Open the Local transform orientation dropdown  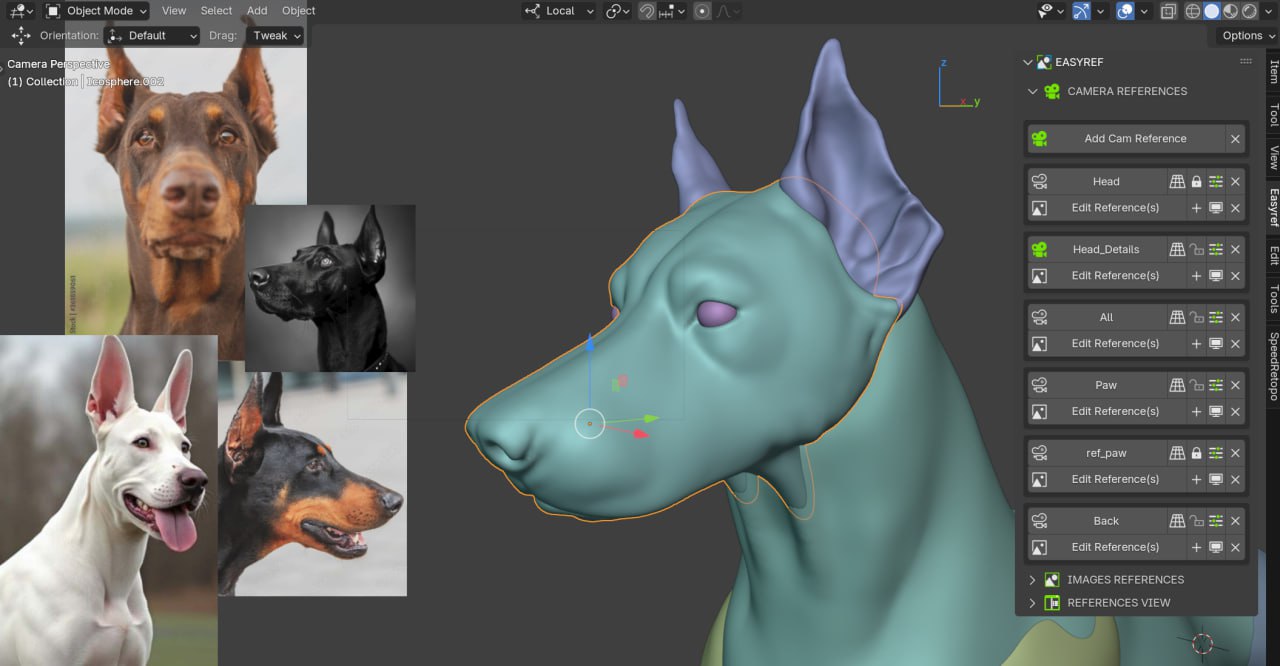pyautogui.click(x=559, y=11)
